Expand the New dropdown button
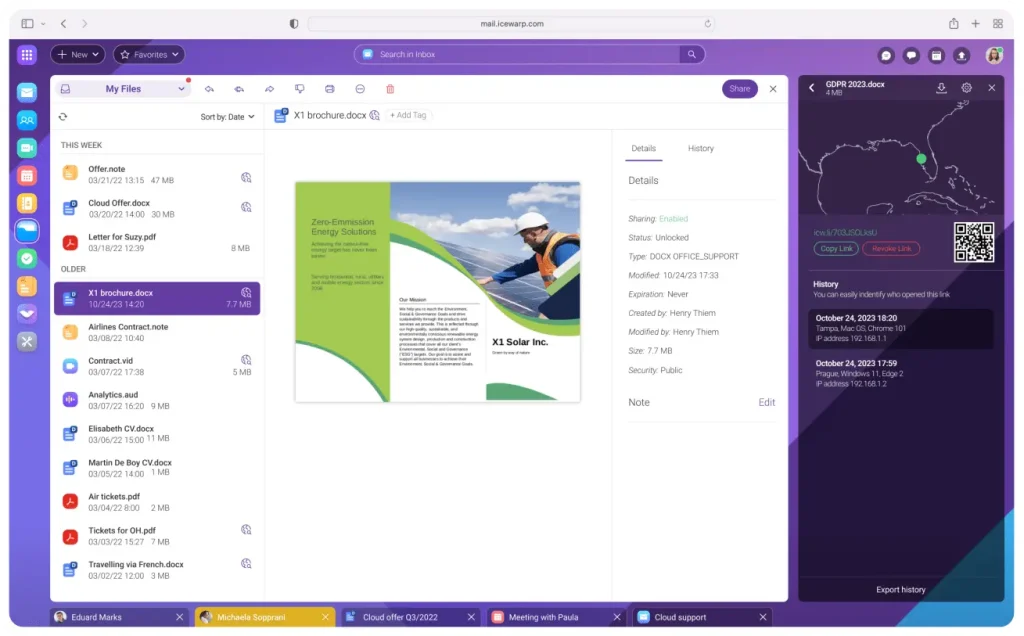The height and width of the screenshot is (636, 1024). point(78,55)
